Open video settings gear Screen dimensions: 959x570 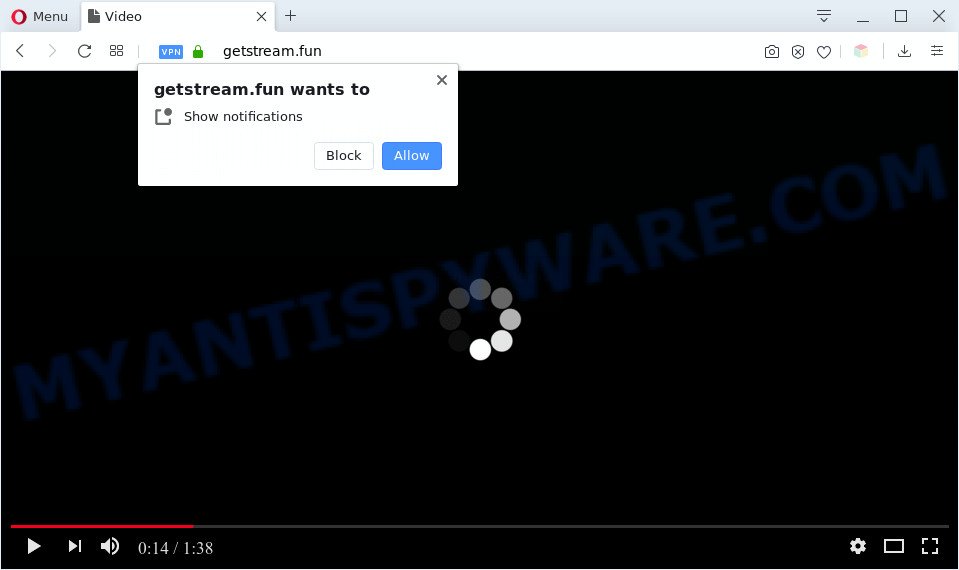tap(858, 546)
